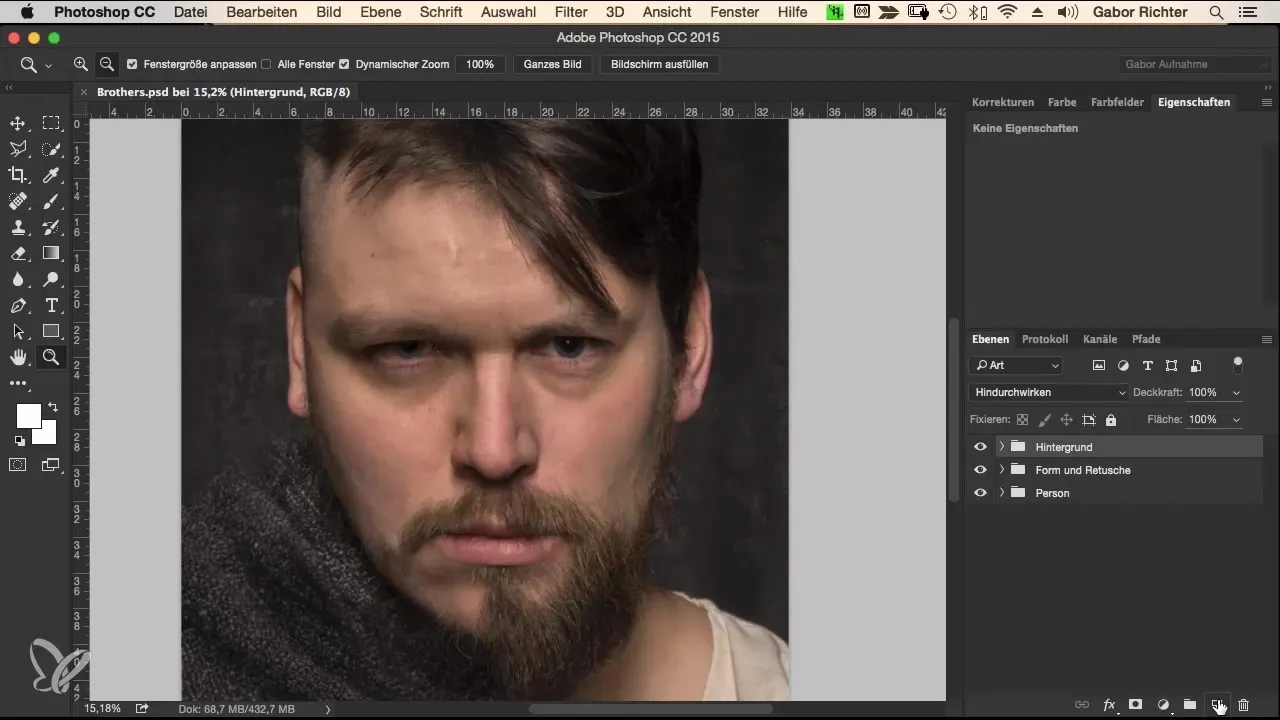
Task: Create a new adjustment layer
Action: [x=1163, y=705]
